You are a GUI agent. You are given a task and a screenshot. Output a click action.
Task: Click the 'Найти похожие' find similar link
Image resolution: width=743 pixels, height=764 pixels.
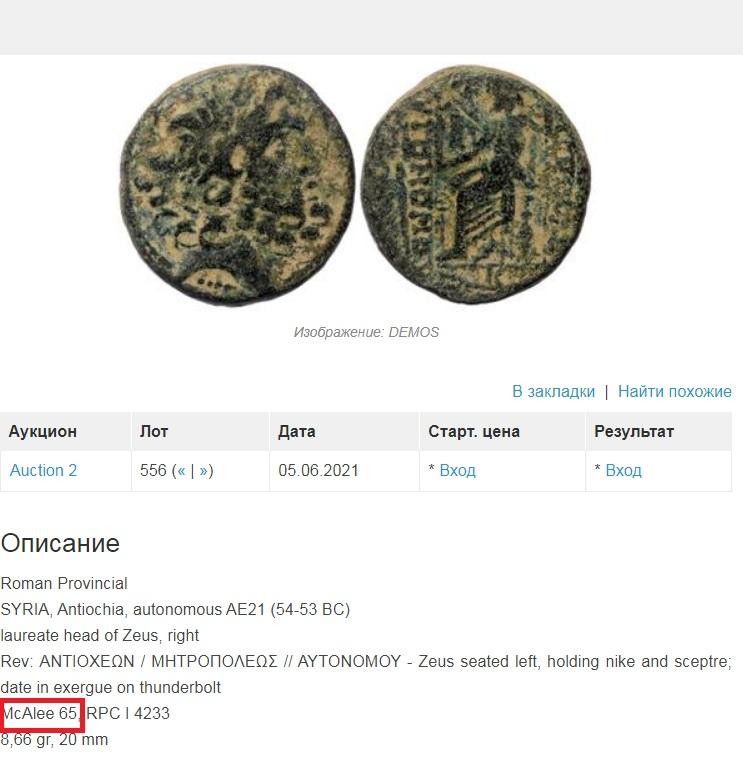(x=675, y=391)
